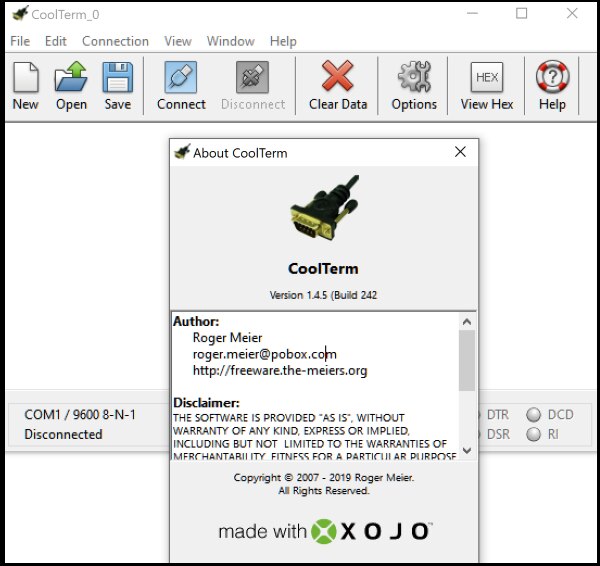Click the Author: heading
This screenshot has height=566, width=600.
coord(196,321)
